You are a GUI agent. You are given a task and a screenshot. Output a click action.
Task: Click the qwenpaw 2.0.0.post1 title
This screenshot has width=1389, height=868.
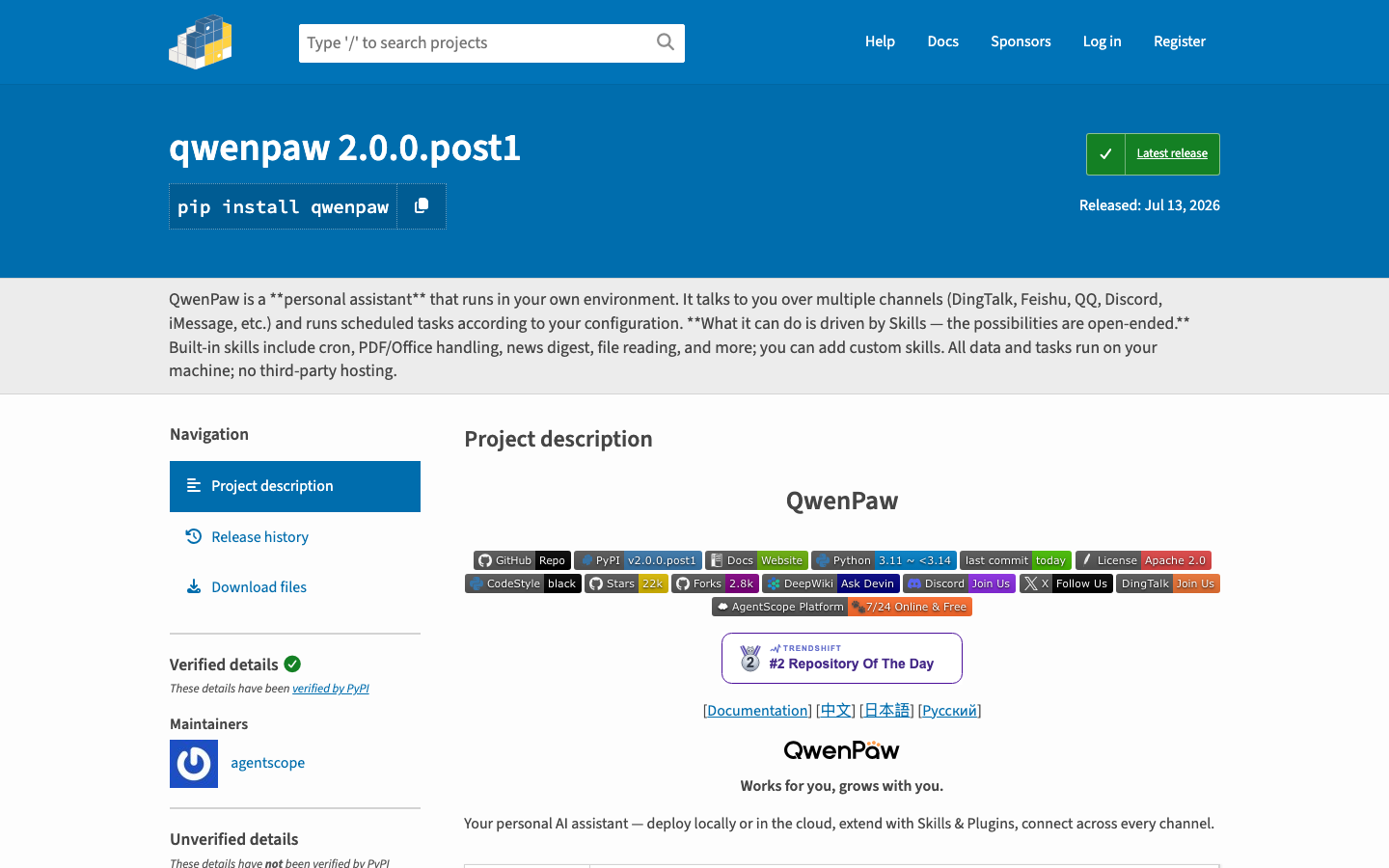tap(344, 148)
